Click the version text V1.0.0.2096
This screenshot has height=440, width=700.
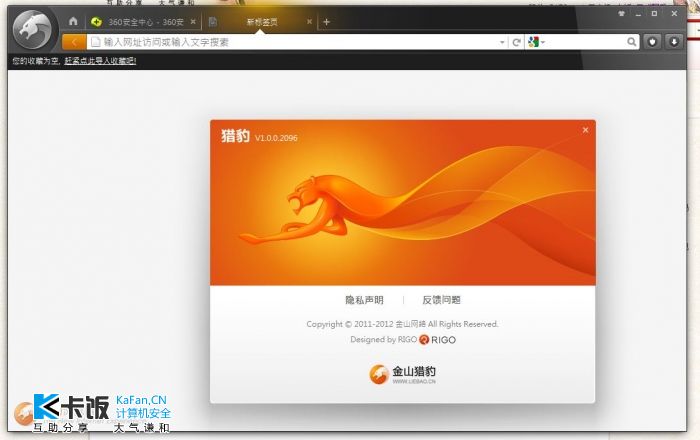pyautogui.click(x=276, y=138)
